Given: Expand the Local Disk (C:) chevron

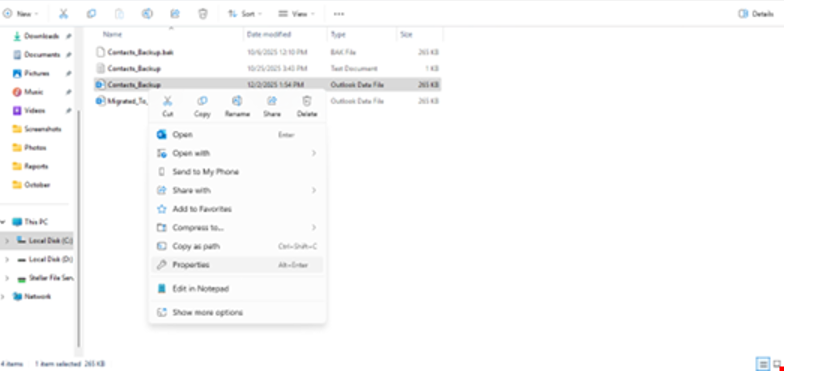Looking at the screenshot, I should [x=7, y=241].
